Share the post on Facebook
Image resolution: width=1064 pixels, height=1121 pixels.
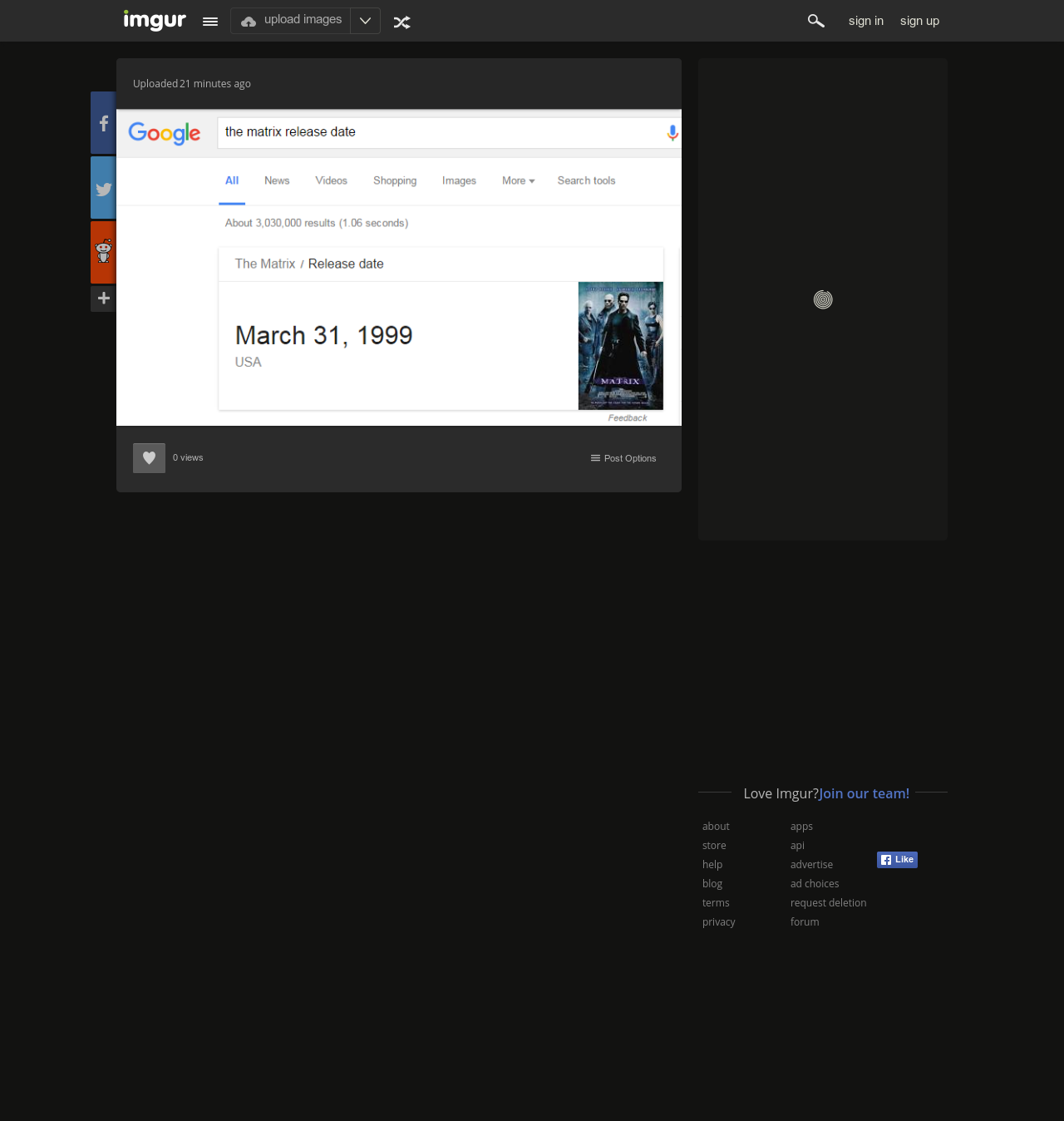click(103, 123)
